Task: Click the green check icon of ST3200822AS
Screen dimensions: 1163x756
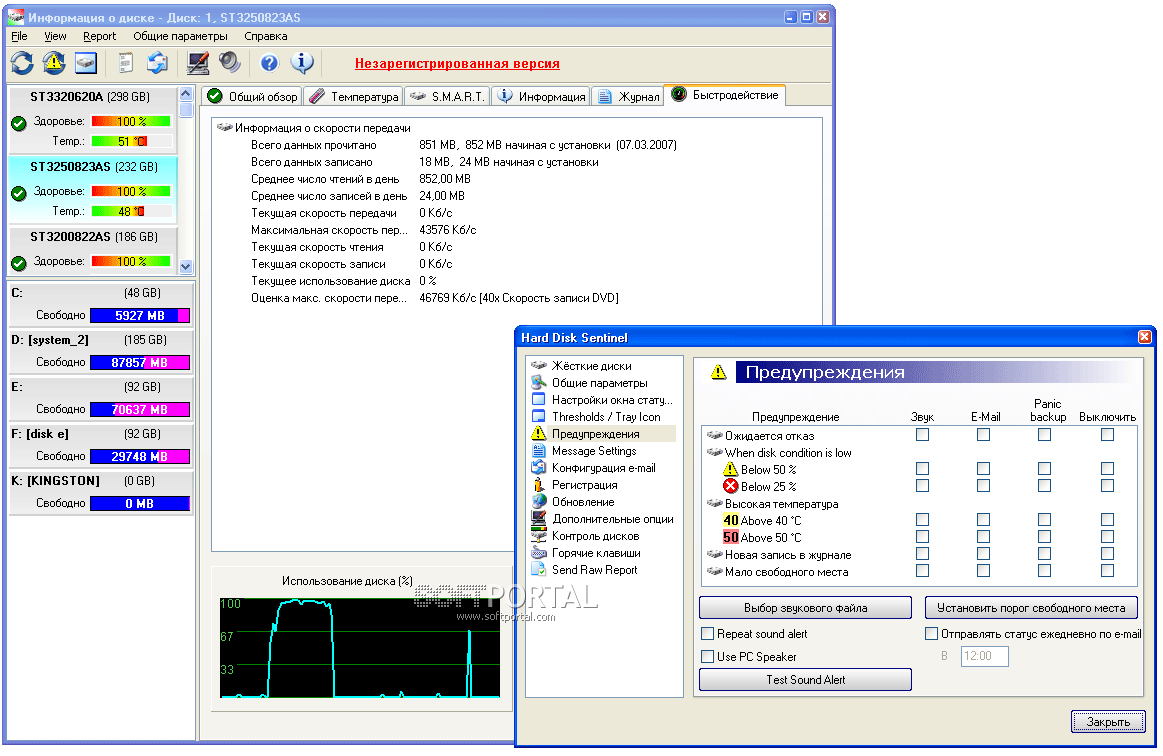Action: pyautogui.click(x=19, y=263)
